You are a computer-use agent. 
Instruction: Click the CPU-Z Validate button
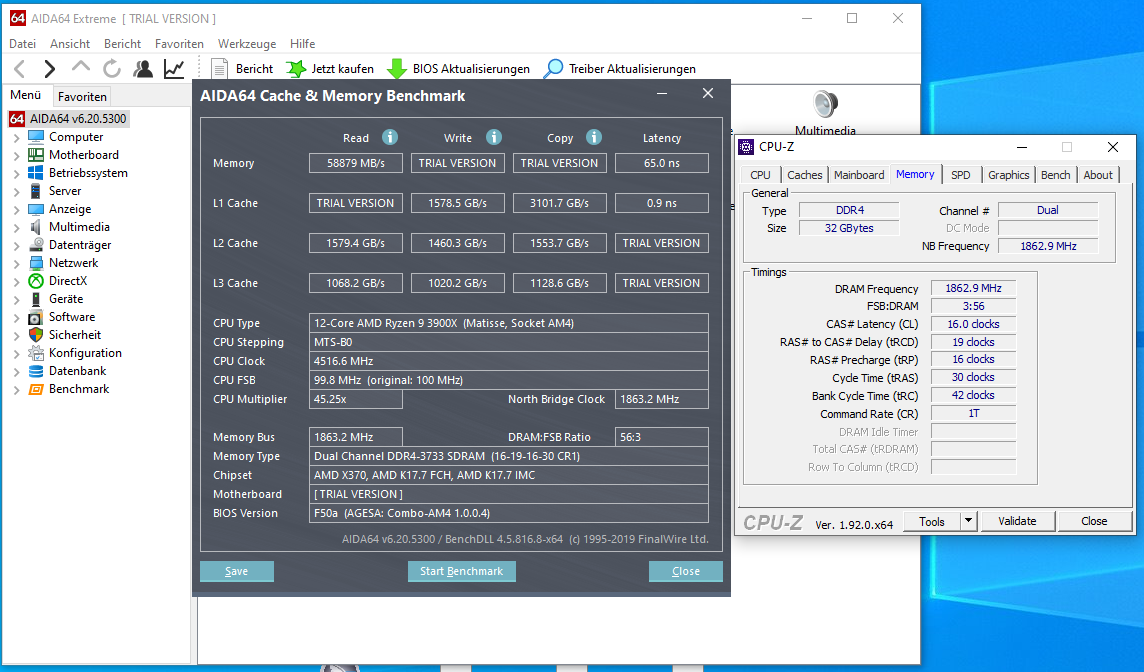pos(1017,521)
